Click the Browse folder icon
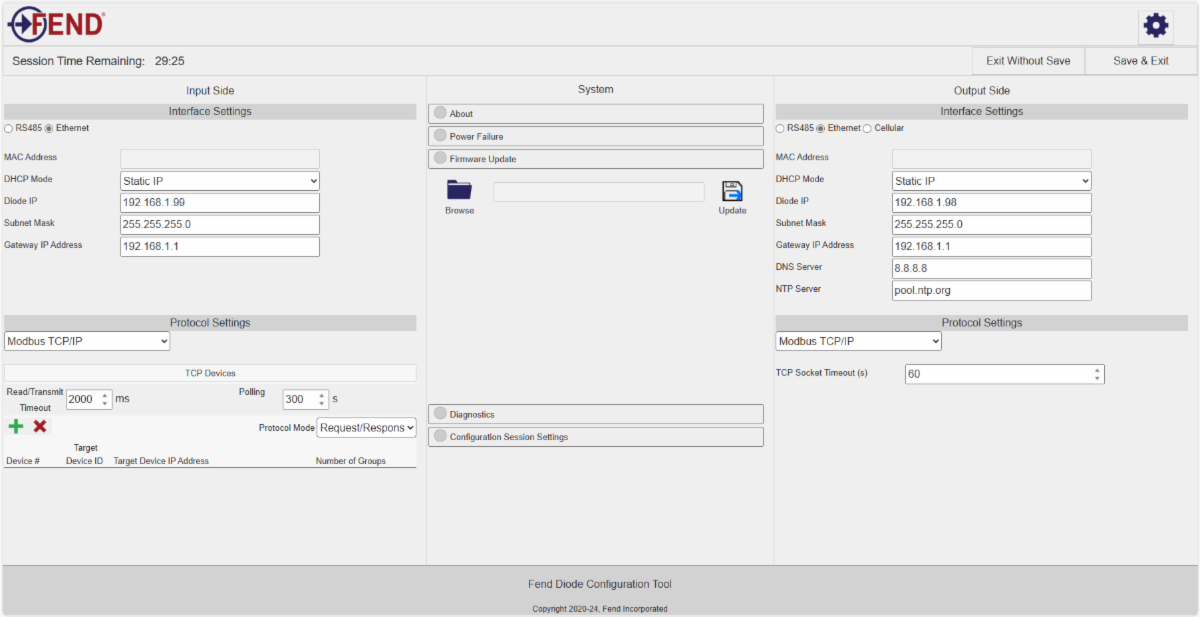The width and height of the screenshot is (1200, 617). point(459,190)
